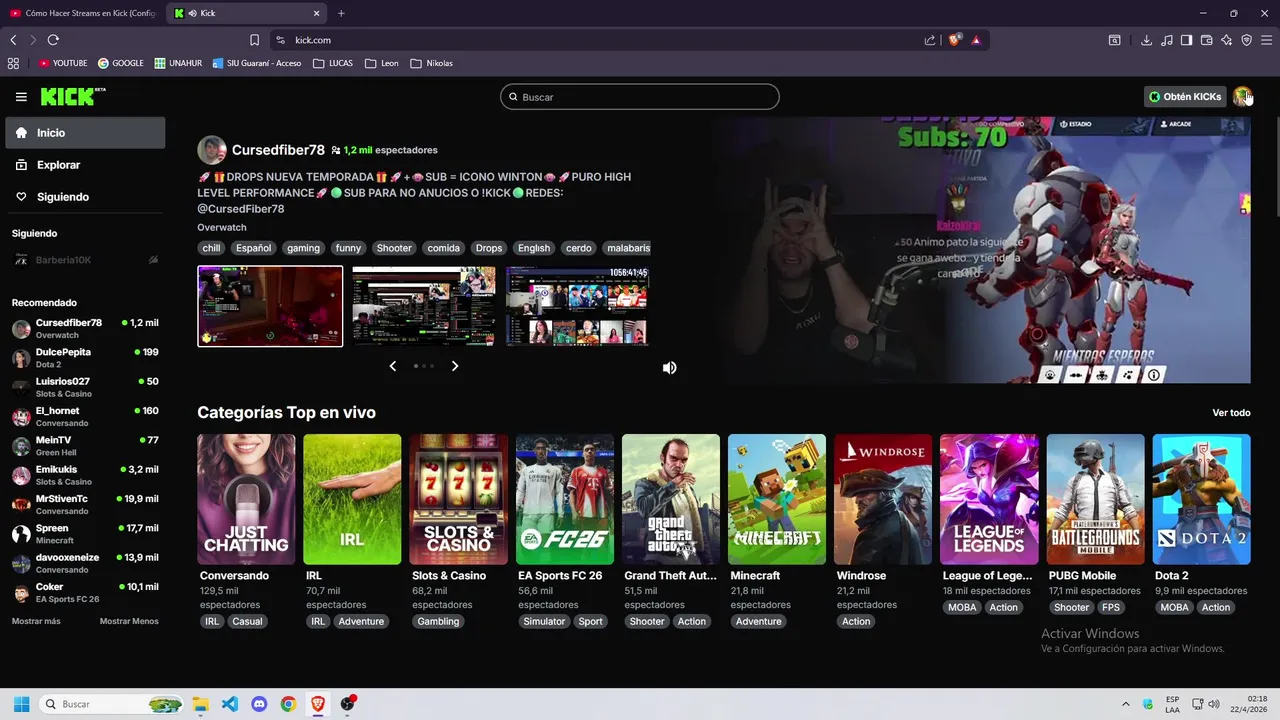Open Explorar in the sidebar
The width and height of the screenshot is (1280, 720).
(x=85, y=165)
